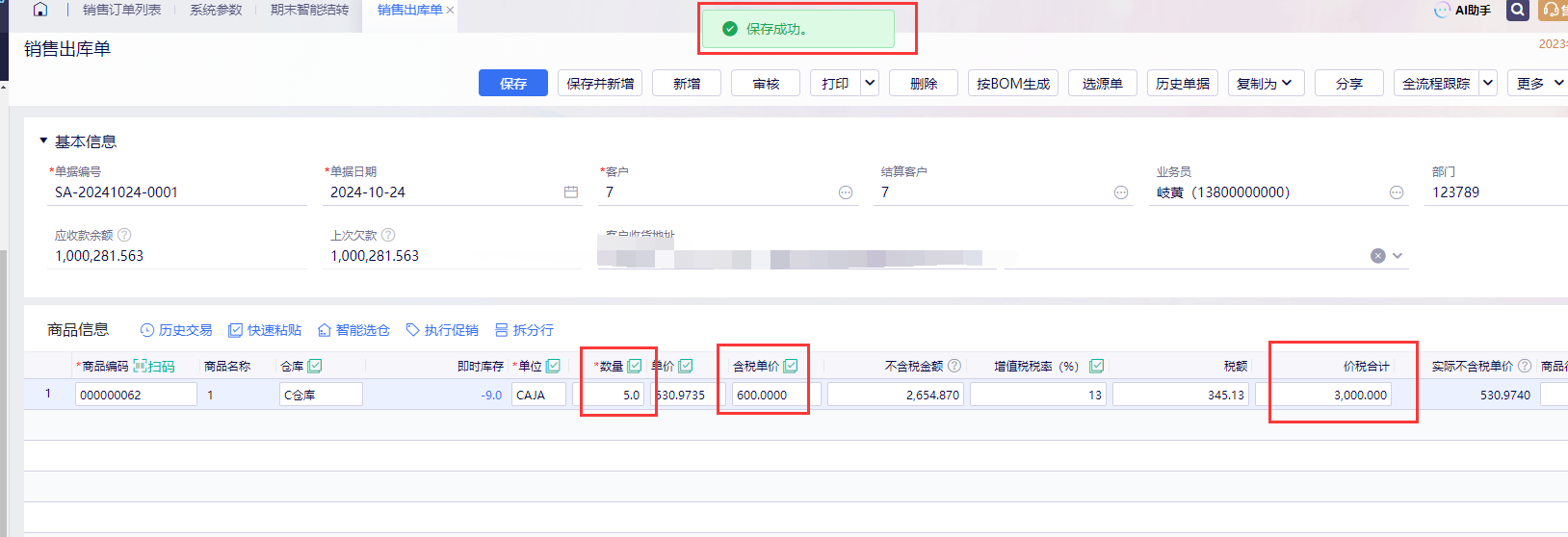The image size is (1568, 537).
Task: Open 历史交易 in product info
Action: pyautogui.click(x=176, y=330)
